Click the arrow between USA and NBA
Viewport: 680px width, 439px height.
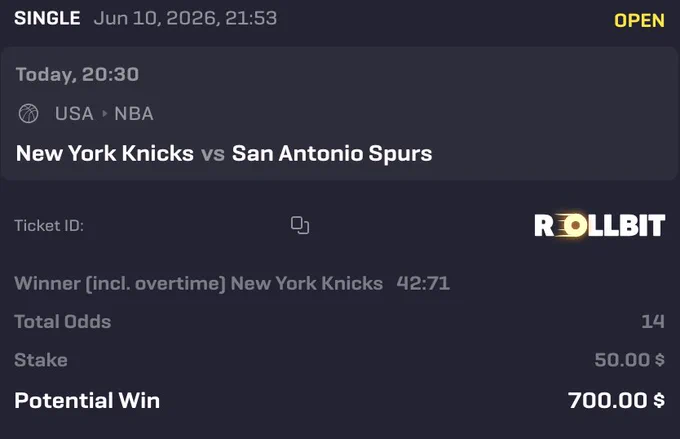pos(104,114)
